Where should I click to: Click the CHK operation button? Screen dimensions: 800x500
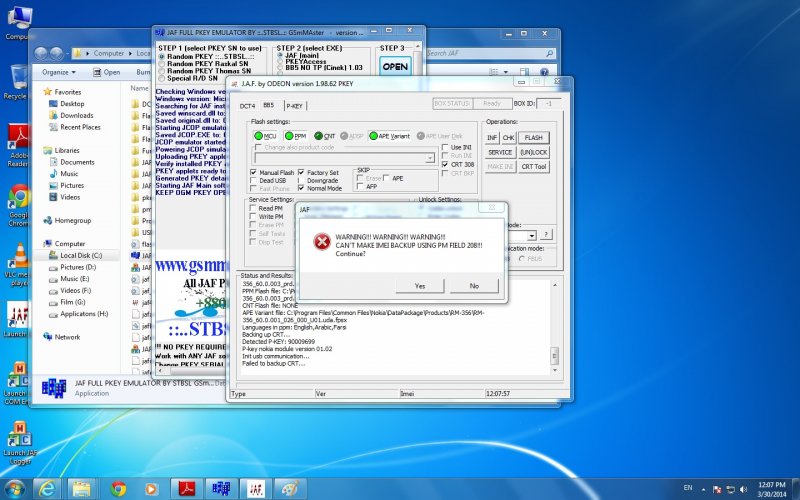point(509,138)
